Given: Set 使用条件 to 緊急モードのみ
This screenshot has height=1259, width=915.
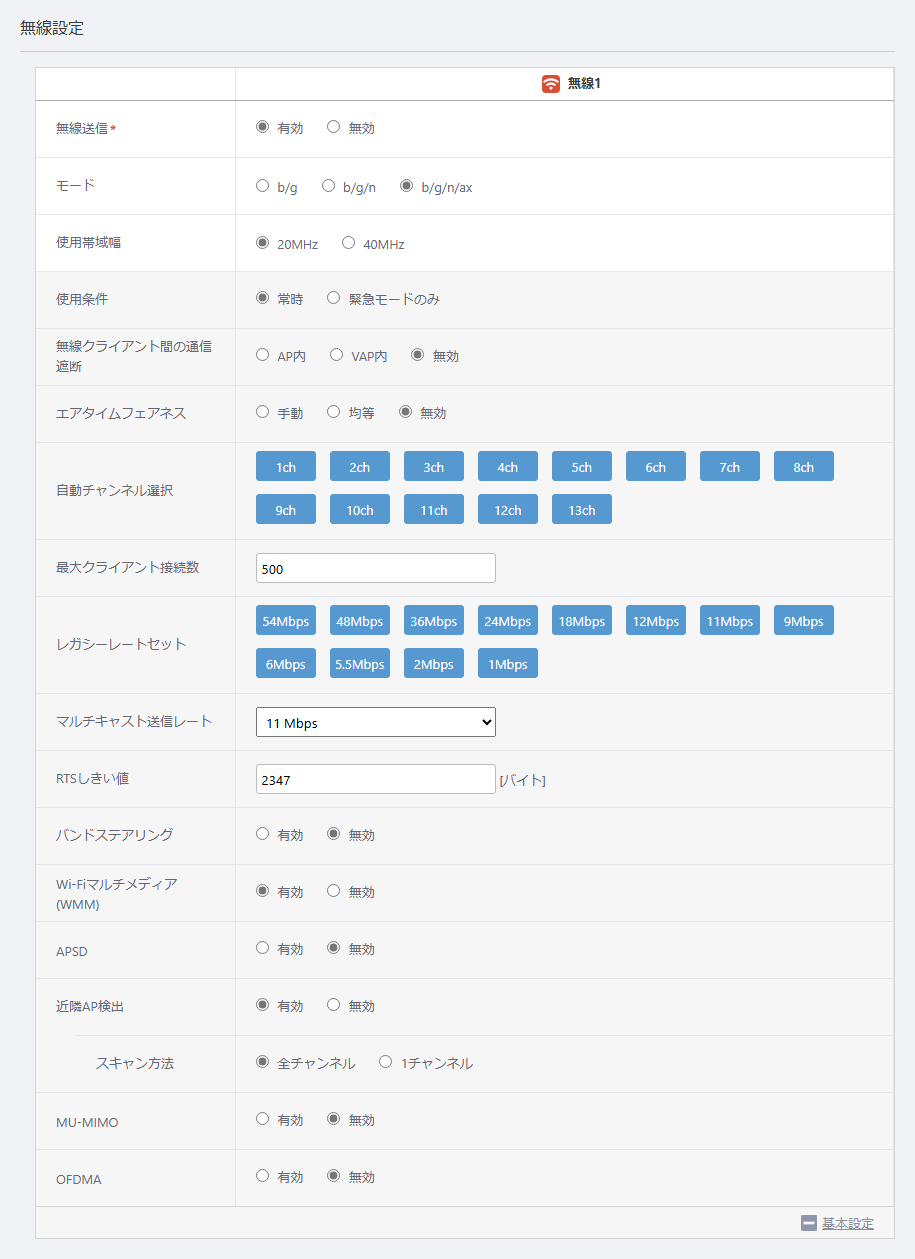Looking at the screenshot, I should [334, 298].
